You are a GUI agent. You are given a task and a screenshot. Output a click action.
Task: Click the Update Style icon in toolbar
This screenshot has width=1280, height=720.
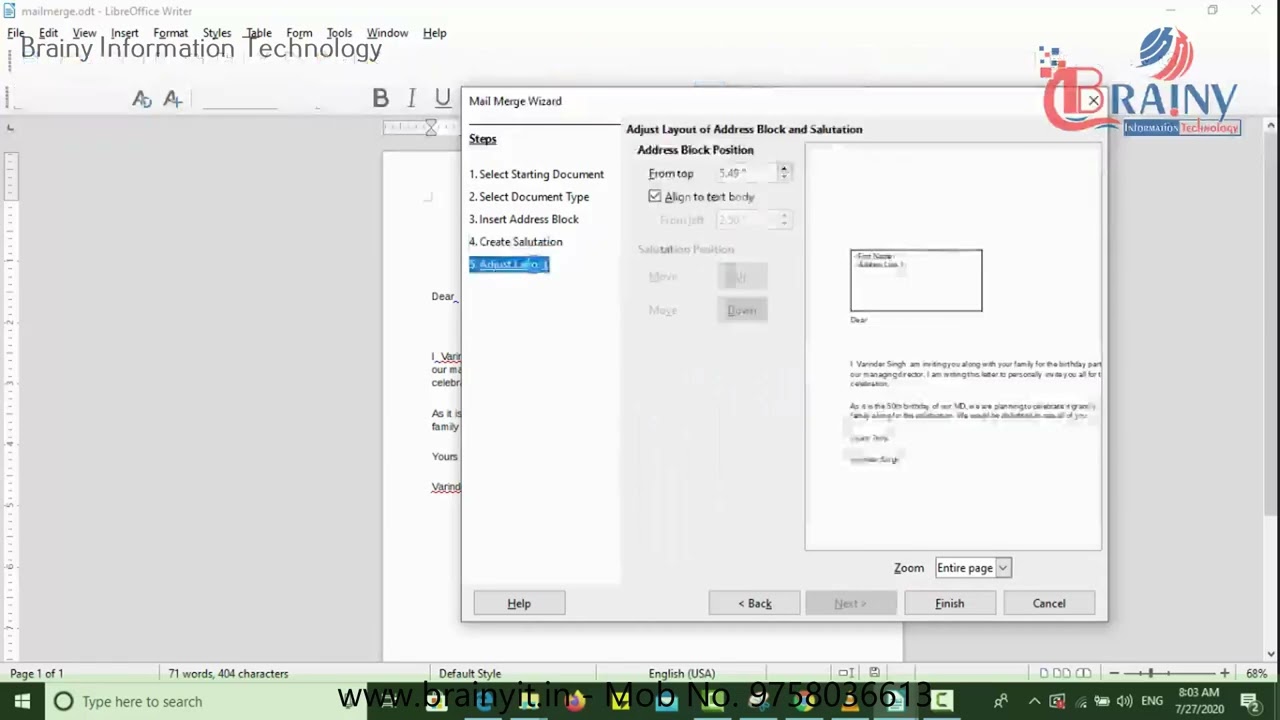pos(142,98)
